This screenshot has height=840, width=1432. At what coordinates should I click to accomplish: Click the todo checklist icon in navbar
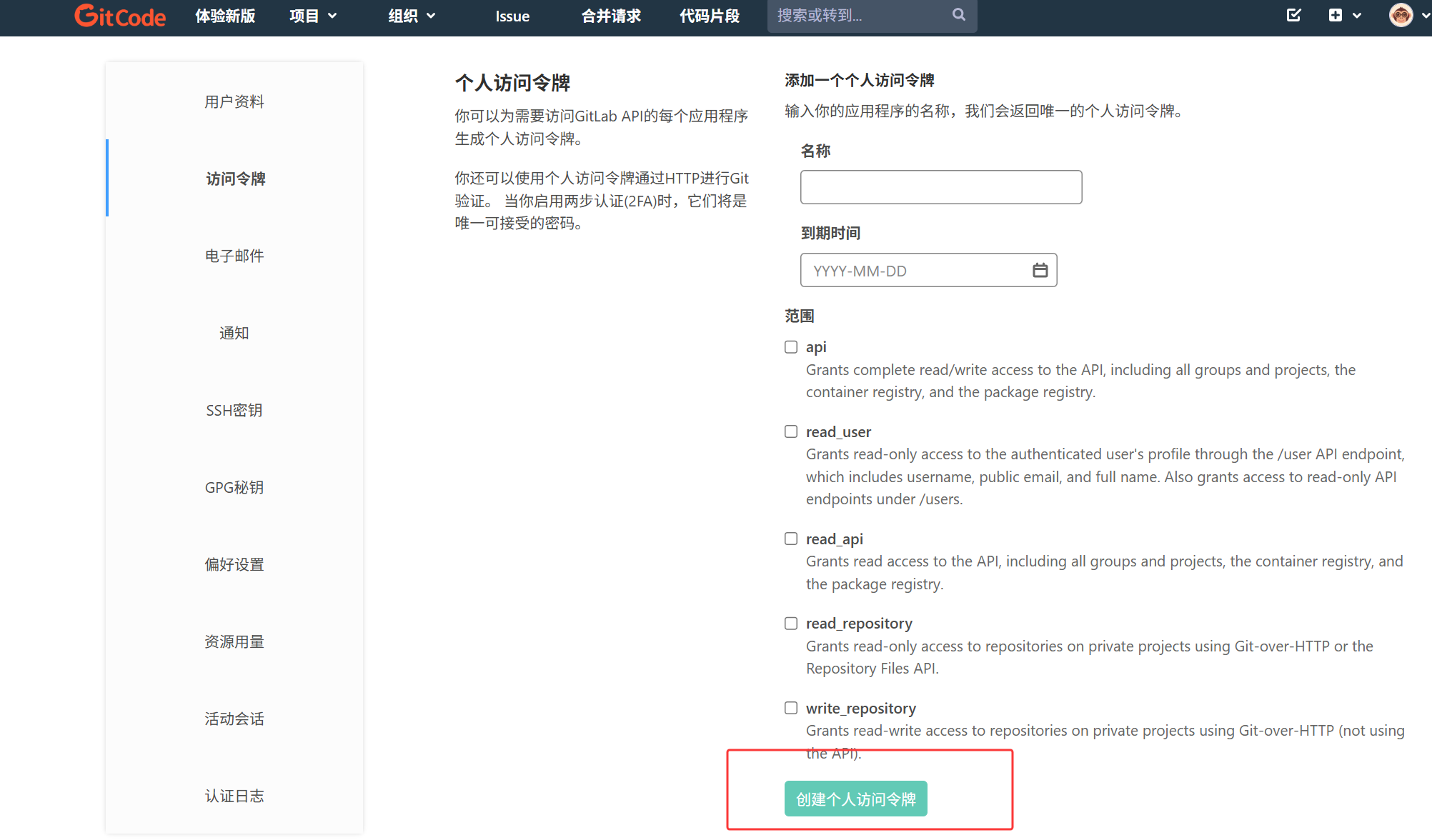(1294, 15)
